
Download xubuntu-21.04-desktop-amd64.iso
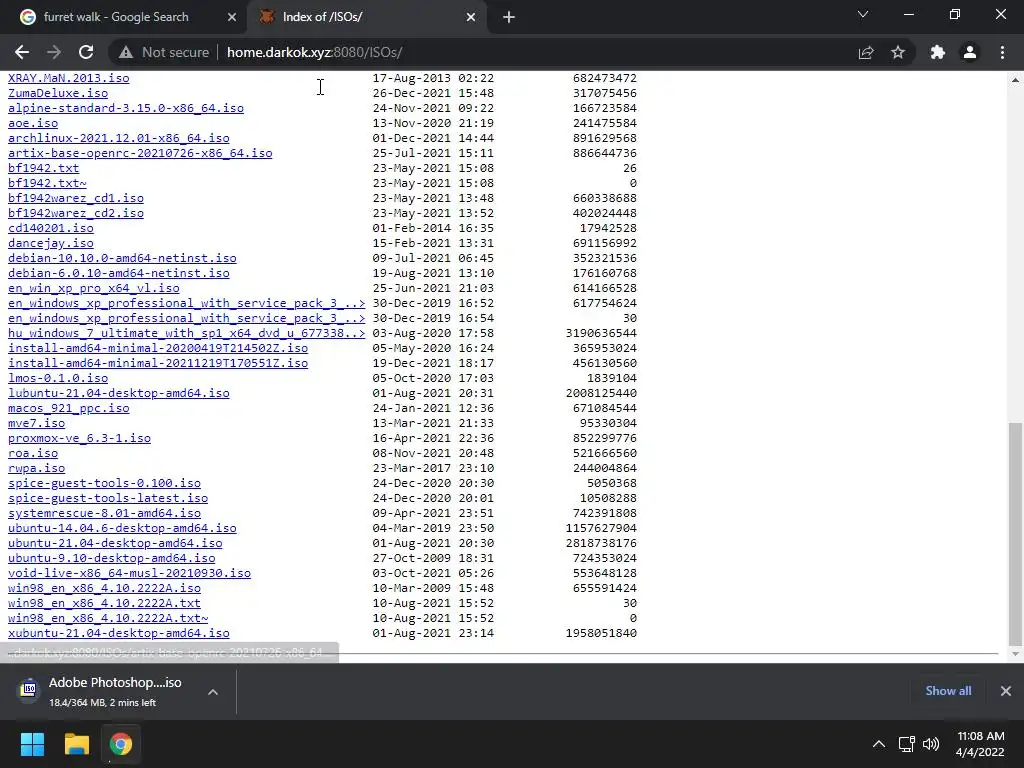[119, 633]
